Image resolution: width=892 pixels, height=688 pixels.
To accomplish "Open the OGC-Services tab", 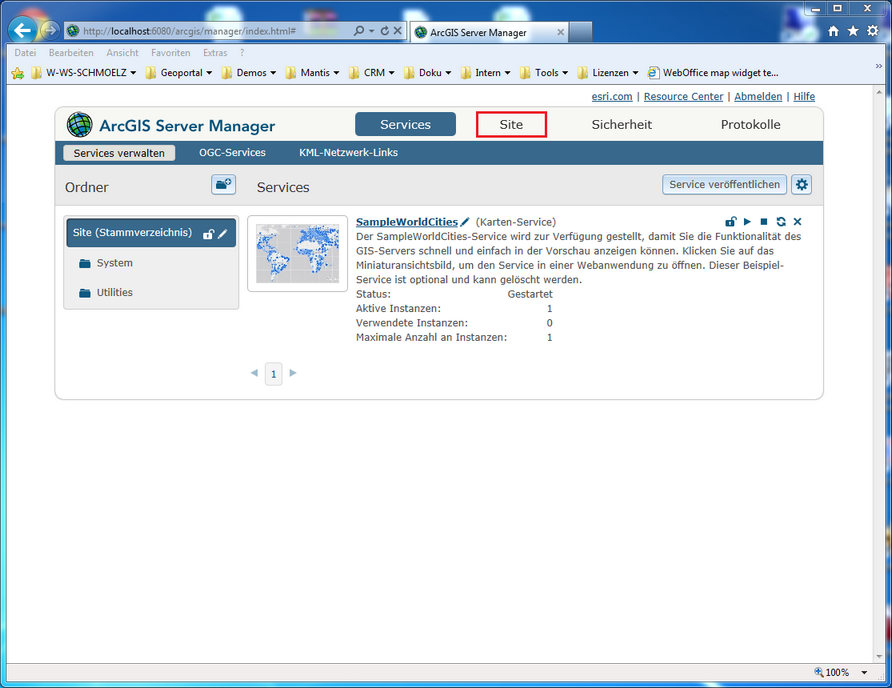I will tap(232, 152).
